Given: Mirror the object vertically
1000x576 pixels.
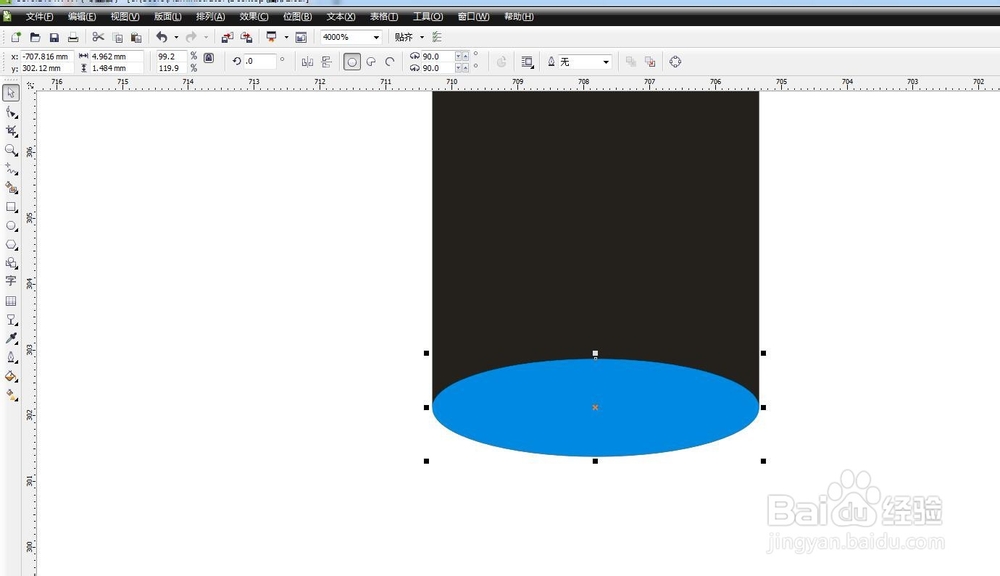Looking at the screenshot, I should click(x=327, y=62).
